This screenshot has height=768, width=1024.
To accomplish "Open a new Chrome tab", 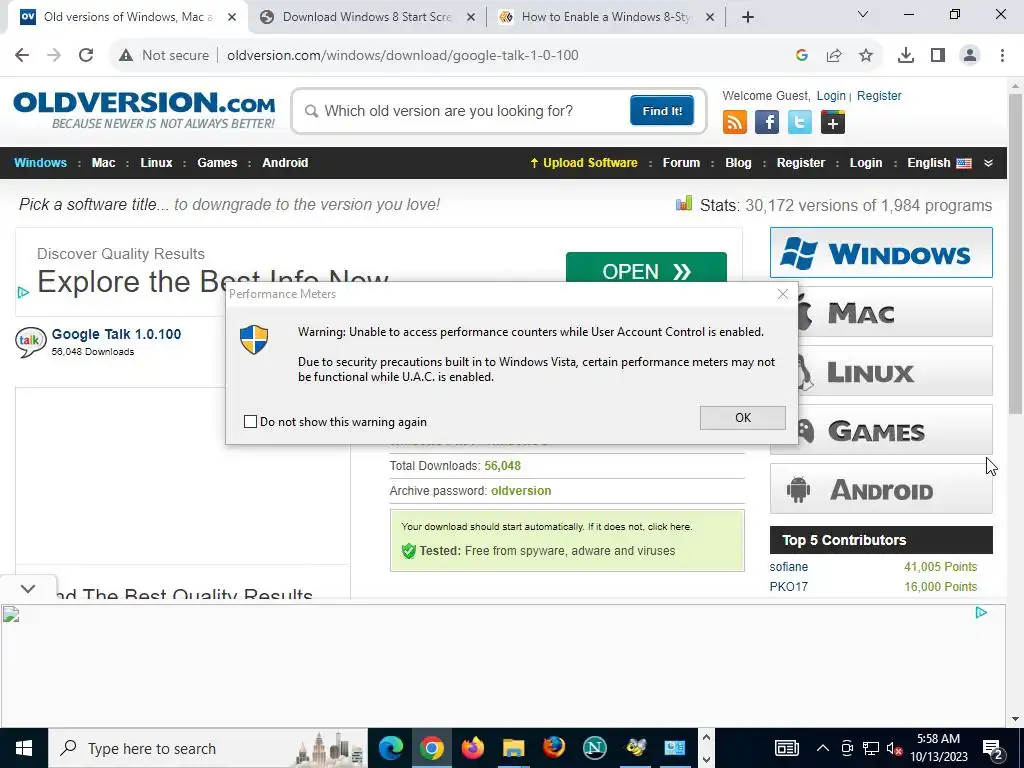I will pos(748,17).
